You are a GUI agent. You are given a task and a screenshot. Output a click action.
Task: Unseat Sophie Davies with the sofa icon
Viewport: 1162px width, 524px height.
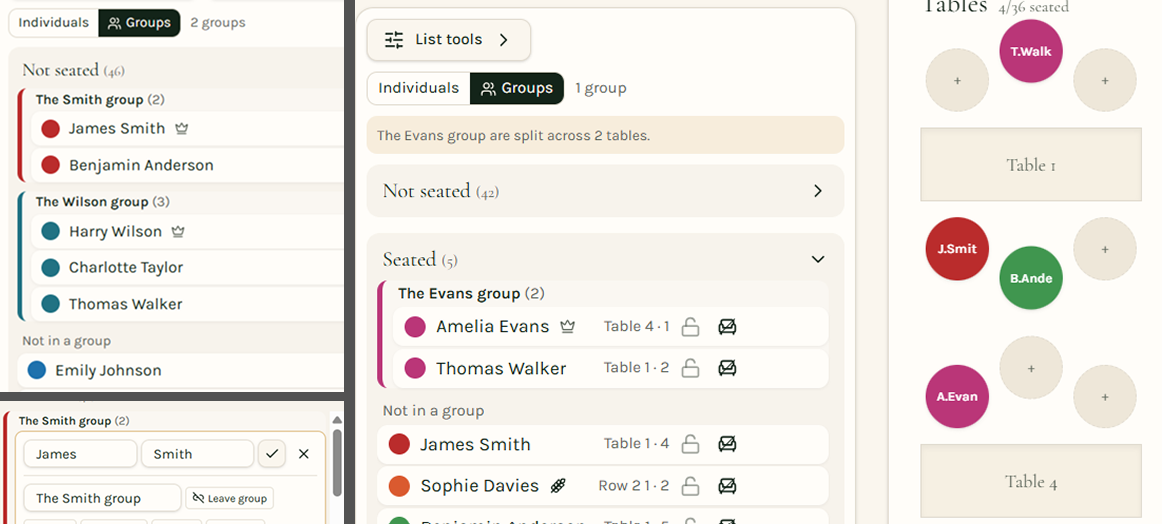click(x=728, y=486)
